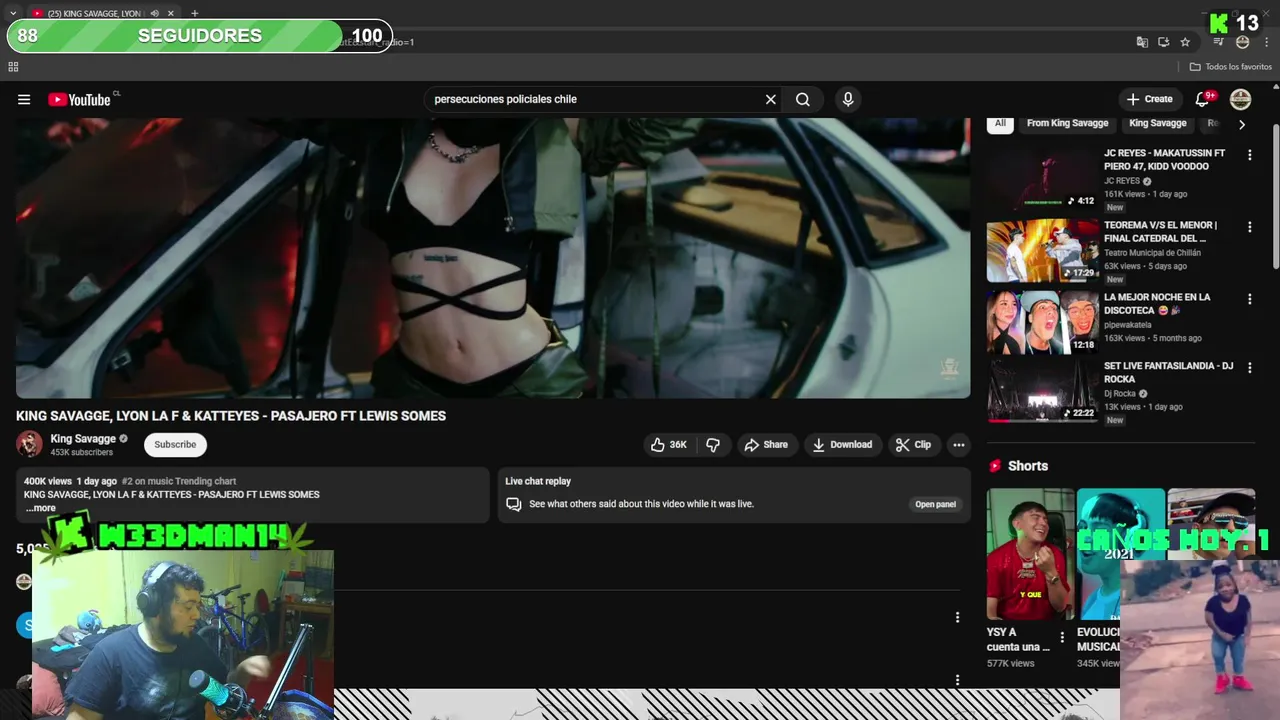This screenshot has width=1280, height=720.
Task: Open Todos los favoritos folder
Action: 1230,67
